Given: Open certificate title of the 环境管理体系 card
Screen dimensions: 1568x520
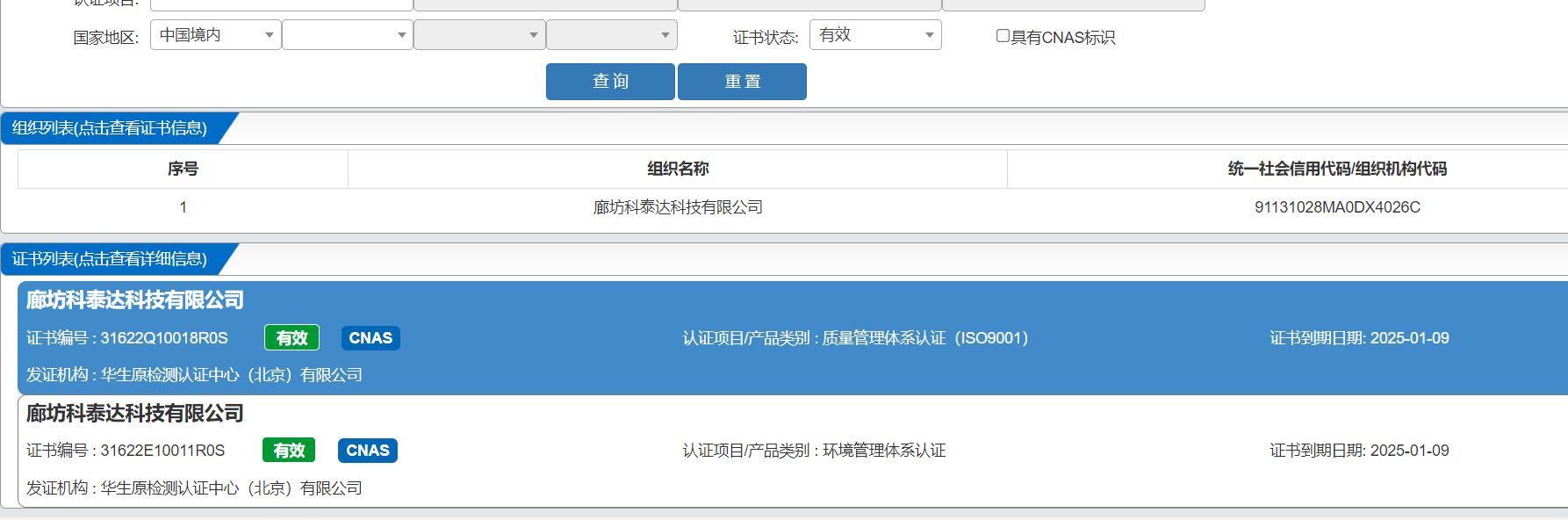Looking at the screenshot, I should [x=135, y=413].
